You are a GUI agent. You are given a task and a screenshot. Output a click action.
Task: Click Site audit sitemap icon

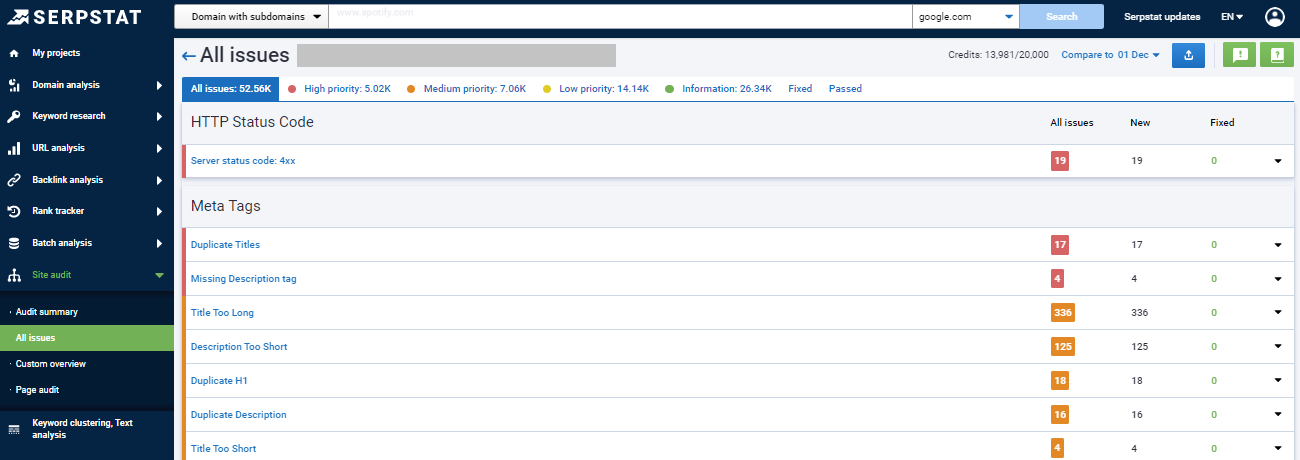tap(14, 275)
